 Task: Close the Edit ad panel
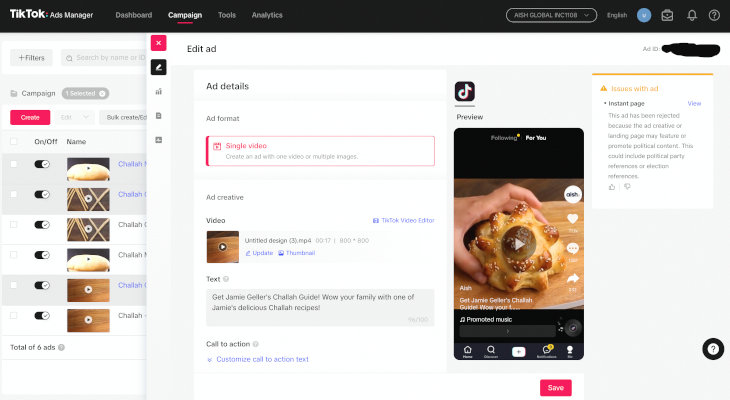coord(158,44)
